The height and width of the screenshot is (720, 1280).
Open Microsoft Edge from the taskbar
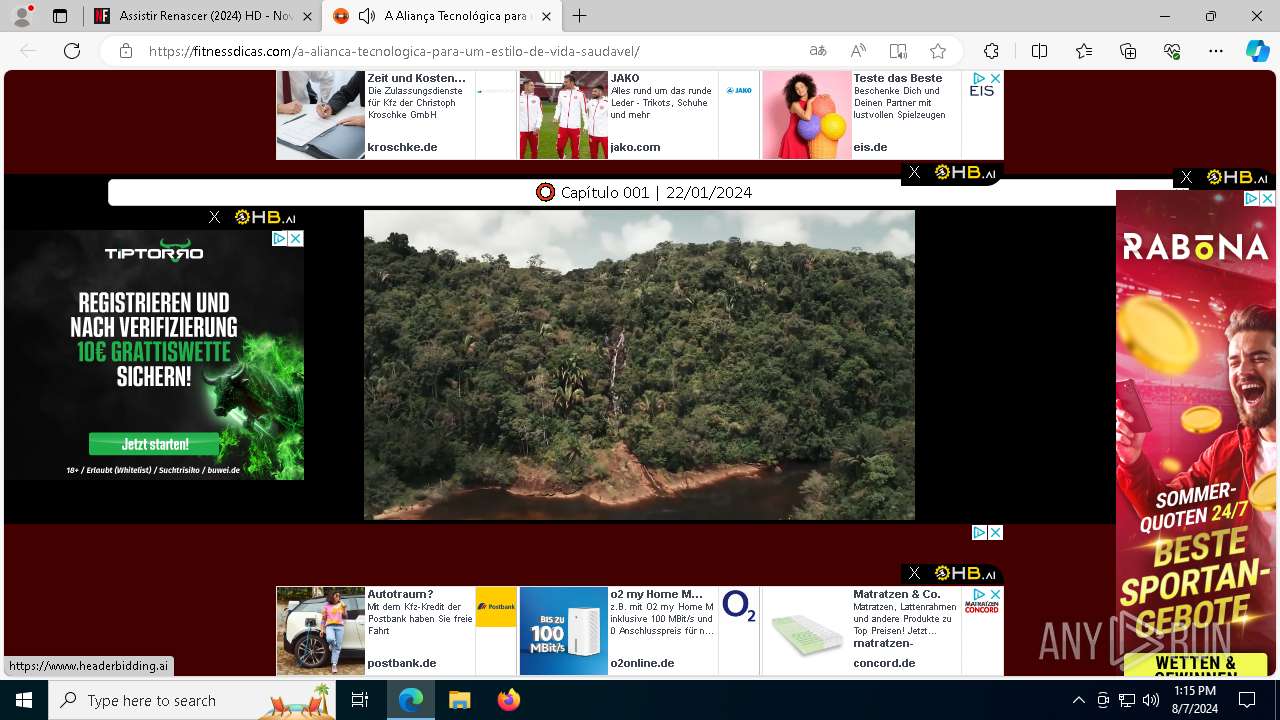pos(411,700)
